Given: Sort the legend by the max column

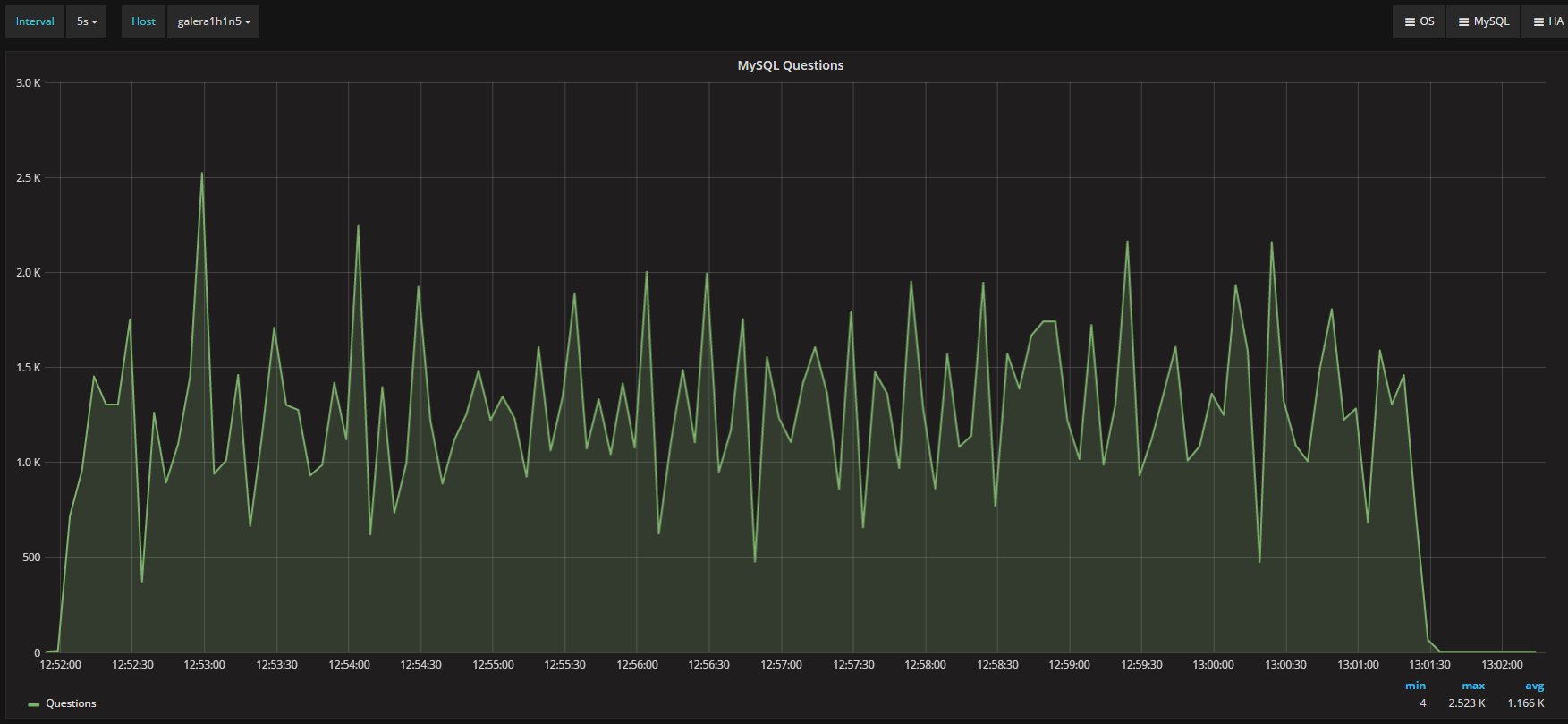Looking at the screenshot, I should pyautogui.click(x=1472, y=686).
